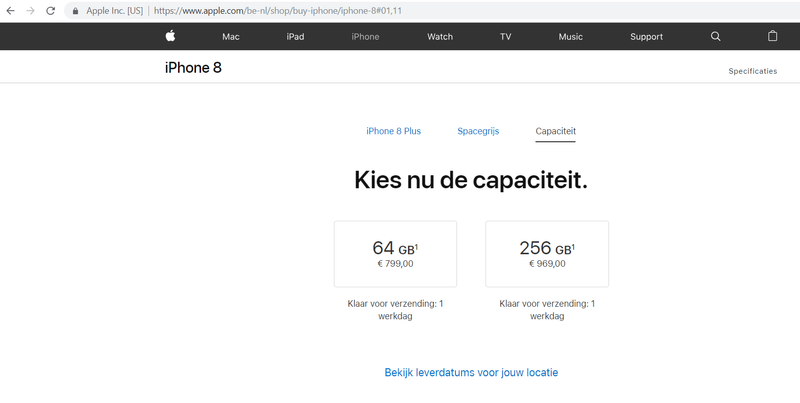Image resolution: width=800 pixels, height=403 pixels.
Task: Go to iPhone in navigation bar
Action: (x=365, y=37)
